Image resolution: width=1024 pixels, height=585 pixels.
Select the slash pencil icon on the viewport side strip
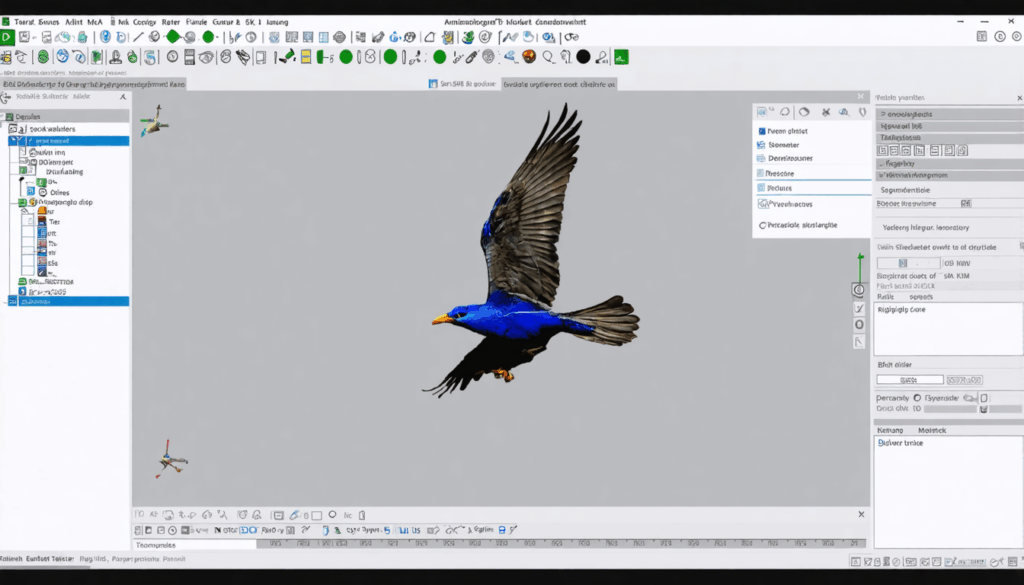tap(859, 308)
